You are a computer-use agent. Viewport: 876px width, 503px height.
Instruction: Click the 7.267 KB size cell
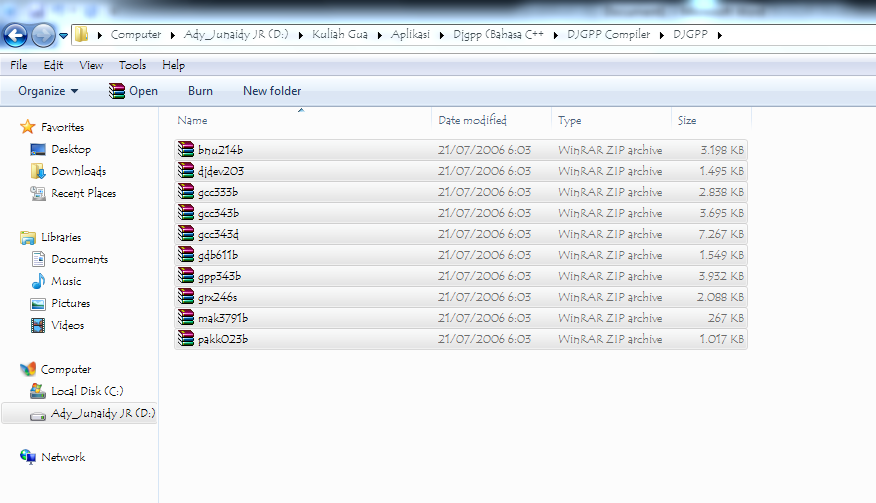pyautogui.click(x=721, y=234)
